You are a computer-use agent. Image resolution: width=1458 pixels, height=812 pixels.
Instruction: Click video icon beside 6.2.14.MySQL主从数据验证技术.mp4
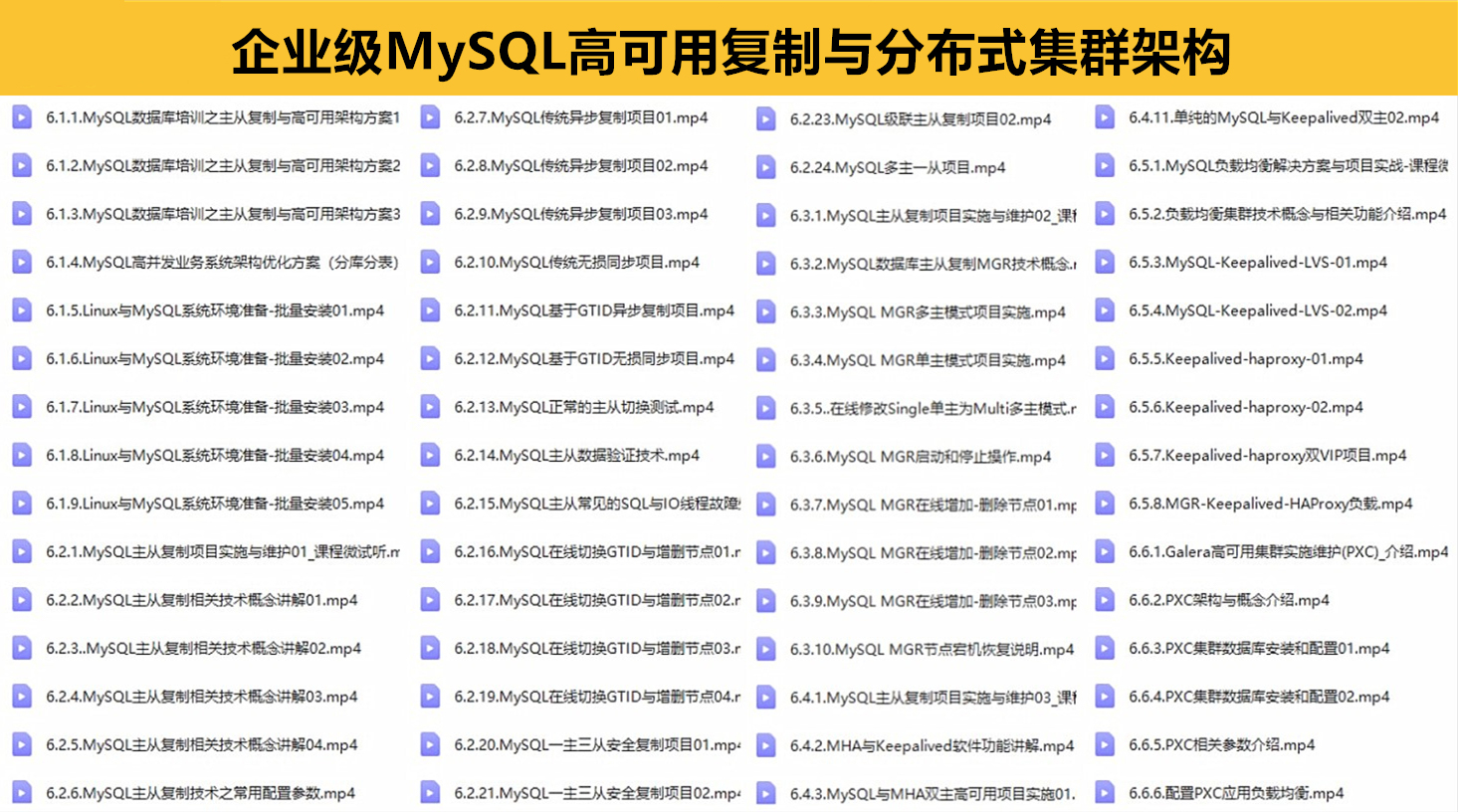pos(430,456)
